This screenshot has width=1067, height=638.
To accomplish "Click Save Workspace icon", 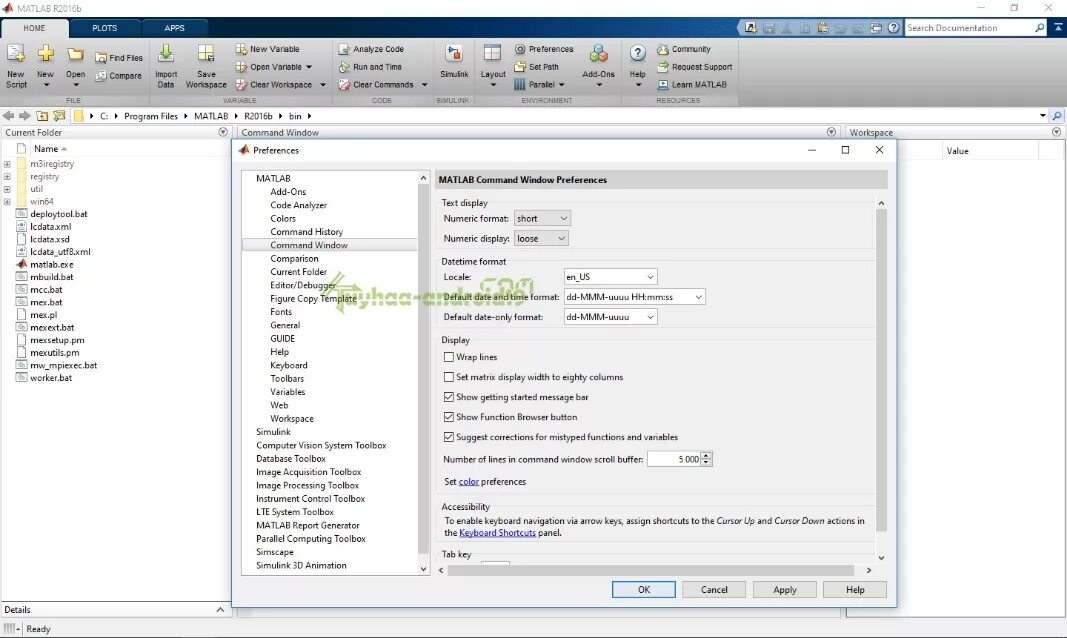I will pos(206,53).
